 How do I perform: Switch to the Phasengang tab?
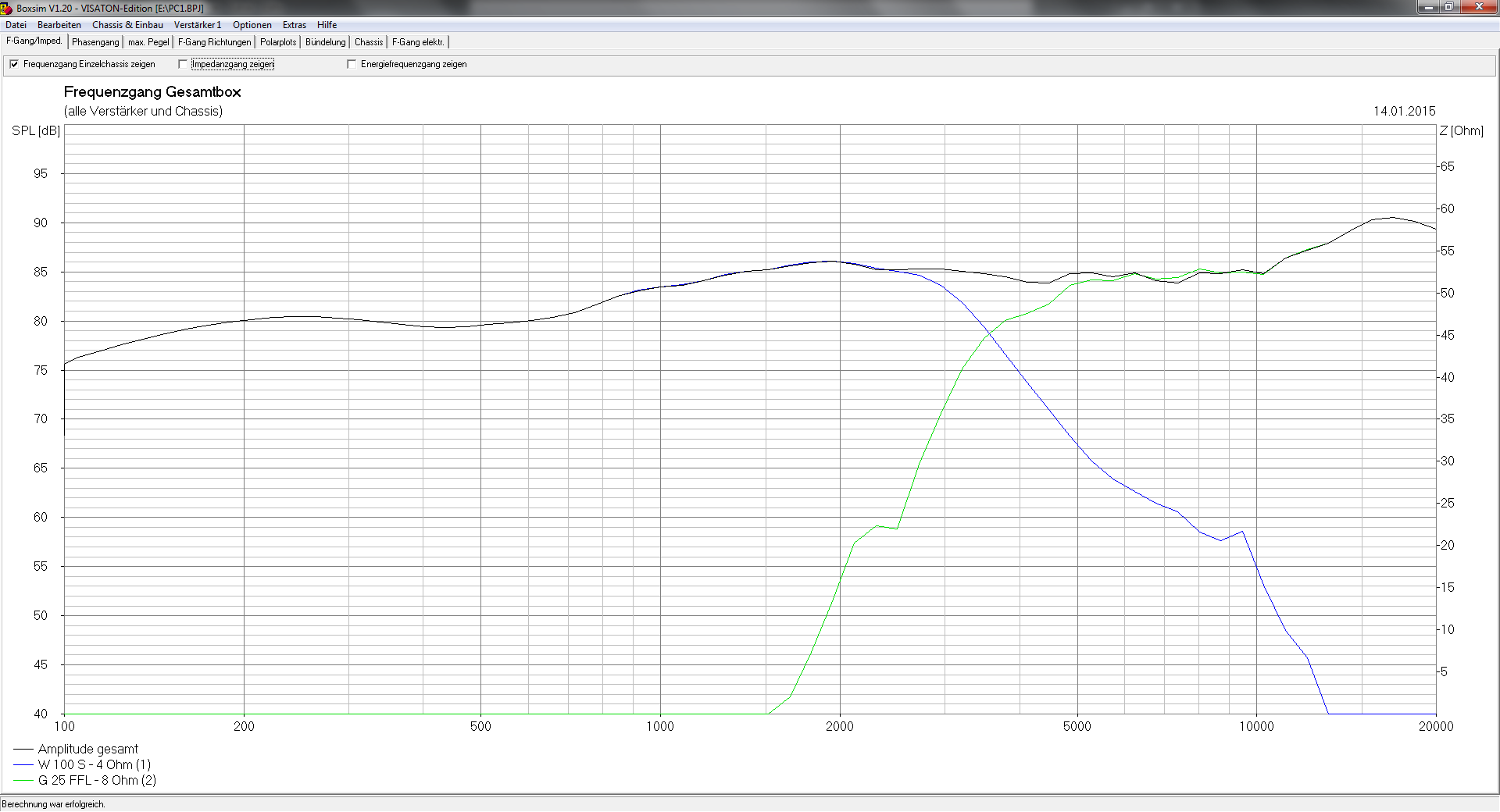point(95,42)
